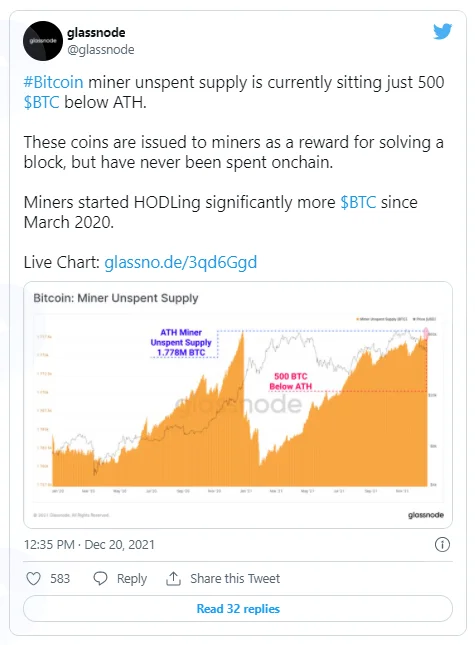
Task: Click the Read 32 replies button
Action: (238, 608)
